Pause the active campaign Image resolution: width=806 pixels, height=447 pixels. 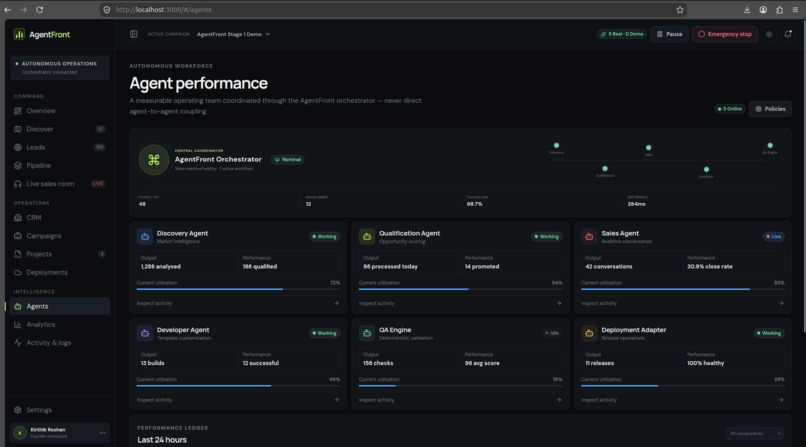tap(669, 34)
